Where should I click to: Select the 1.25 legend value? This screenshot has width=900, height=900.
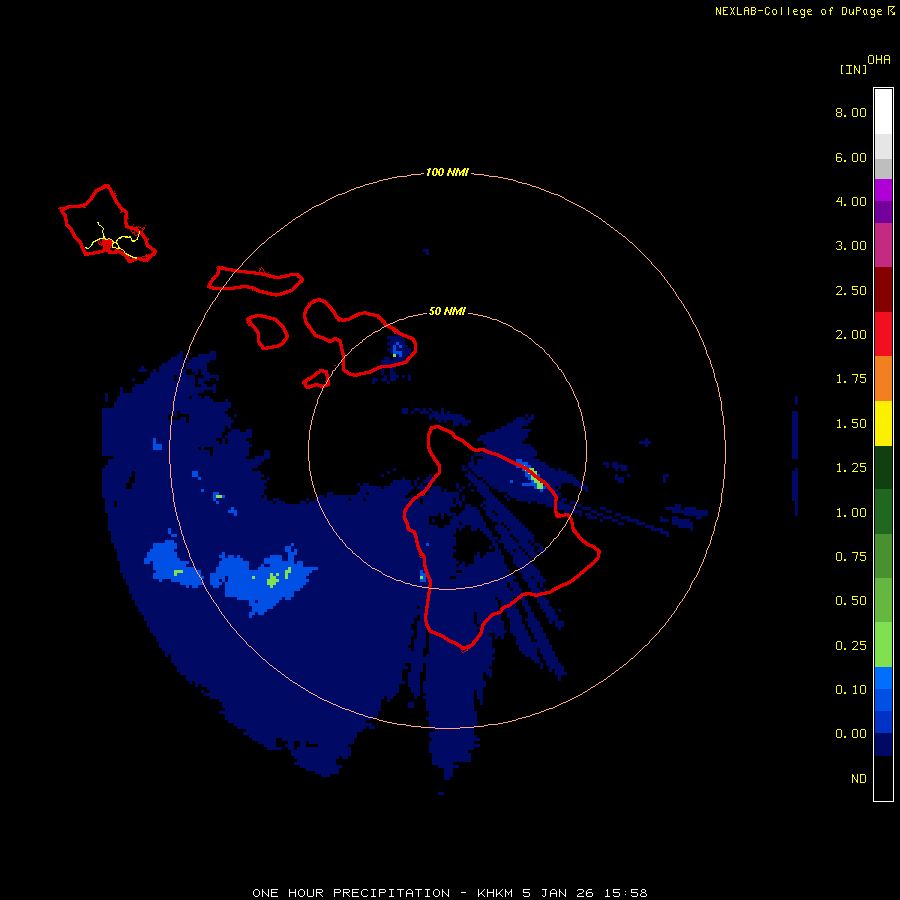point(851,468)
